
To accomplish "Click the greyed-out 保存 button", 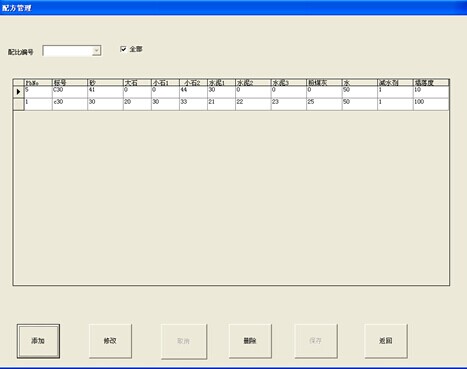I will pyautogui.click(x=316, y=341).
